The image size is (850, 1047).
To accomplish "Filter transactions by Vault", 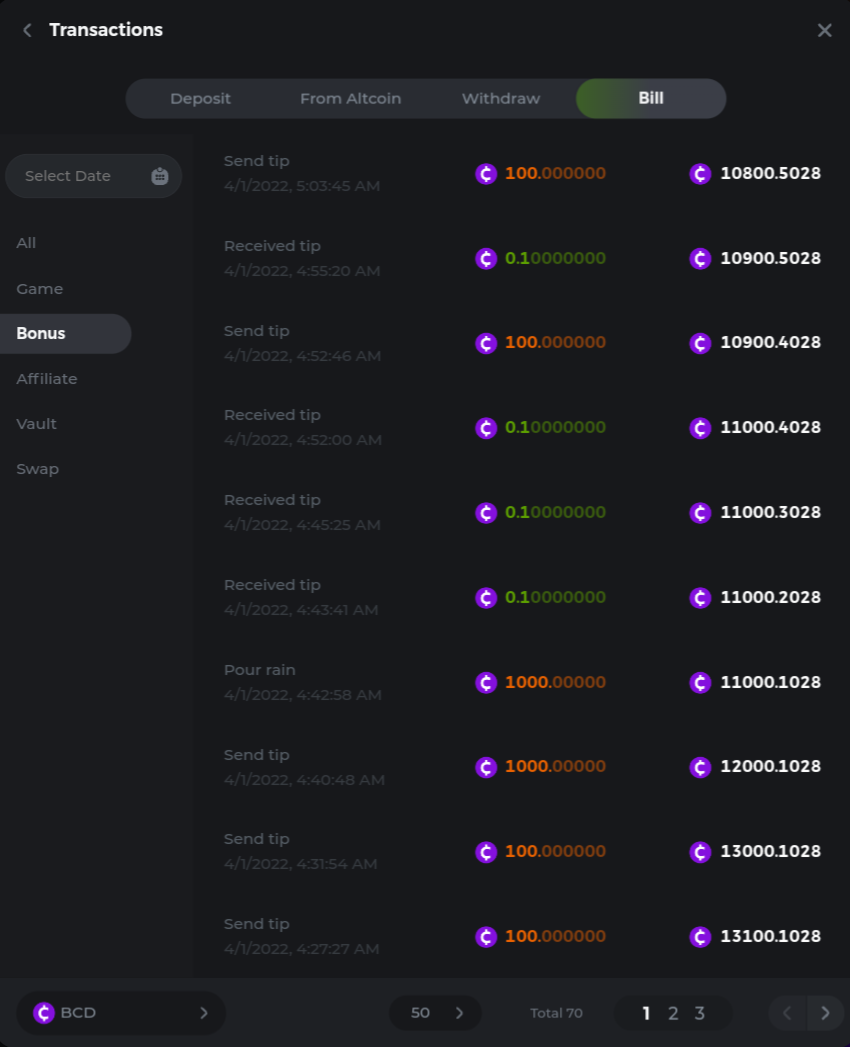I will tap(37, 424).
